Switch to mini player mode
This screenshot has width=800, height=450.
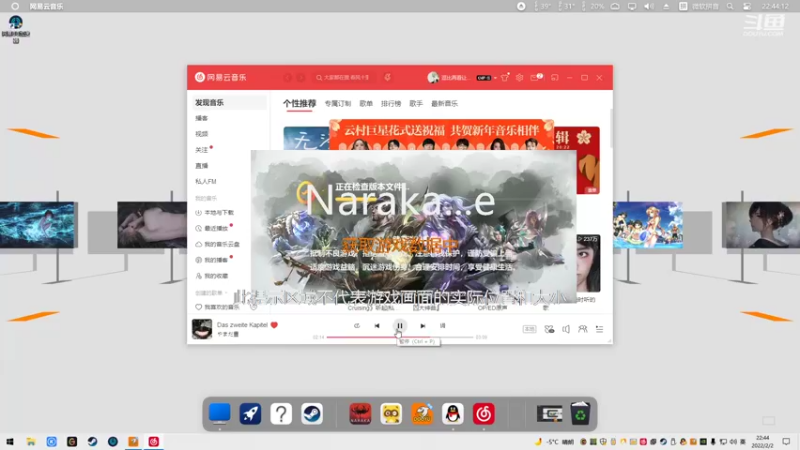tap(555, 78)
